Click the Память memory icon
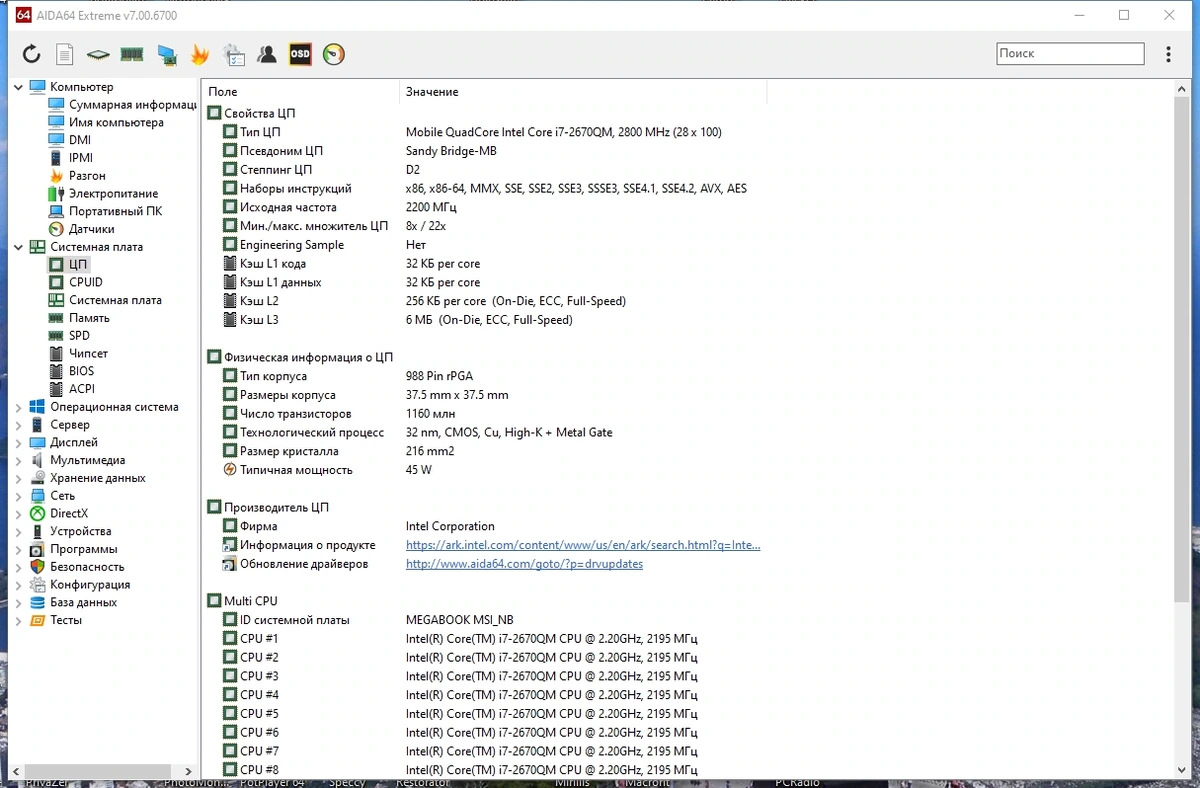This screenshot has height=788, width=1200. (x=56, y=318)
